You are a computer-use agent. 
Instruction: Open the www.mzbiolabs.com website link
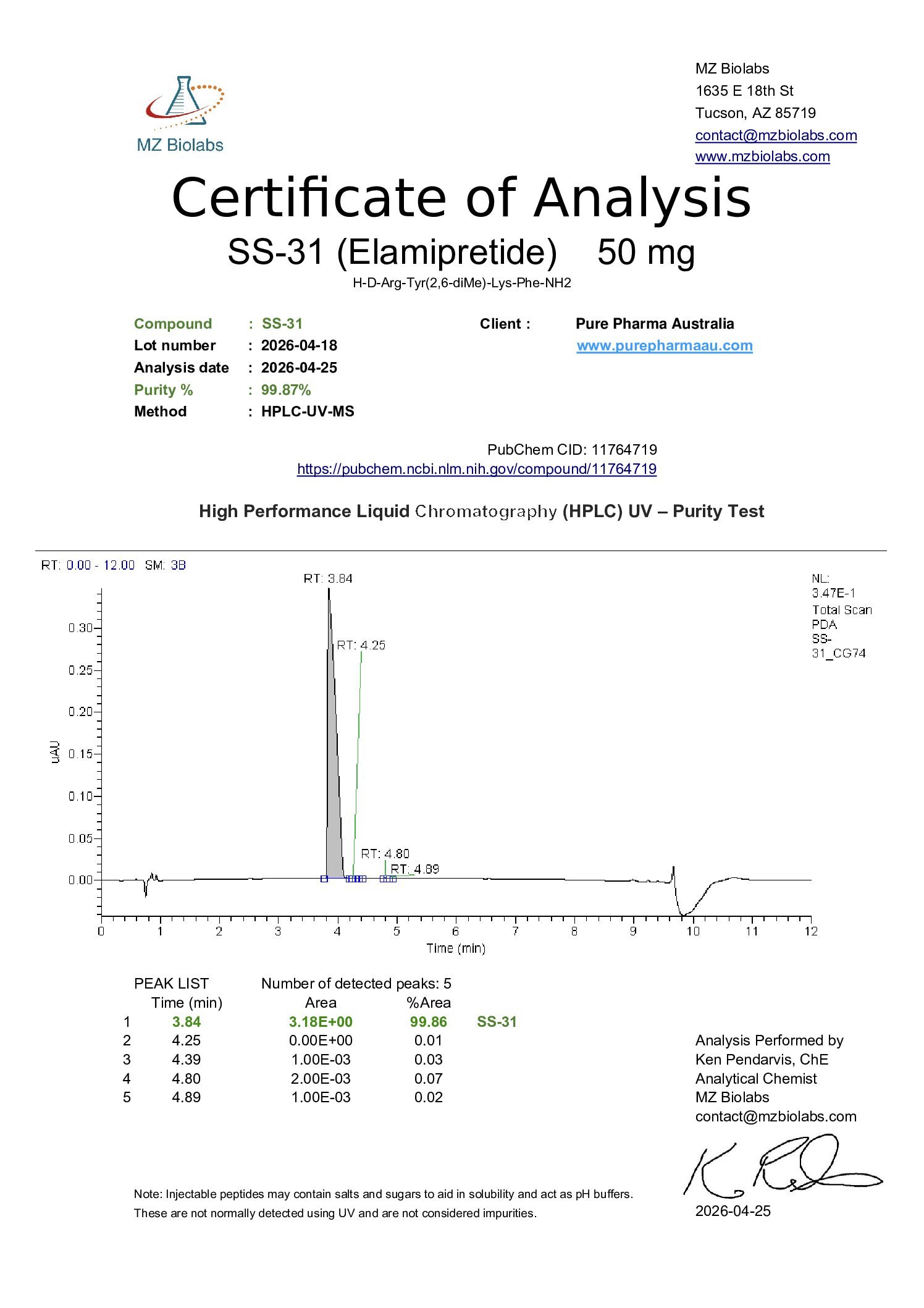coord(762,156)
